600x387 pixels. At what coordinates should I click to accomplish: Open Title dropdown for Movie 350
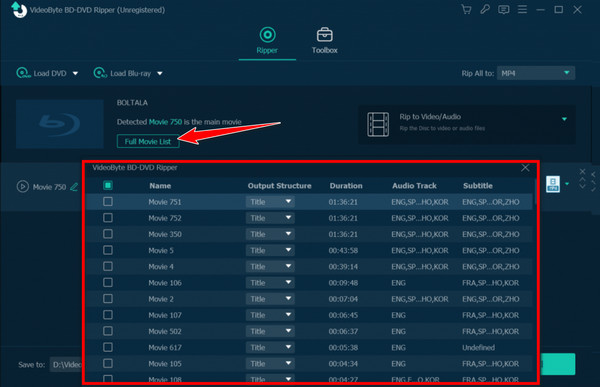[x=270, y=234]
